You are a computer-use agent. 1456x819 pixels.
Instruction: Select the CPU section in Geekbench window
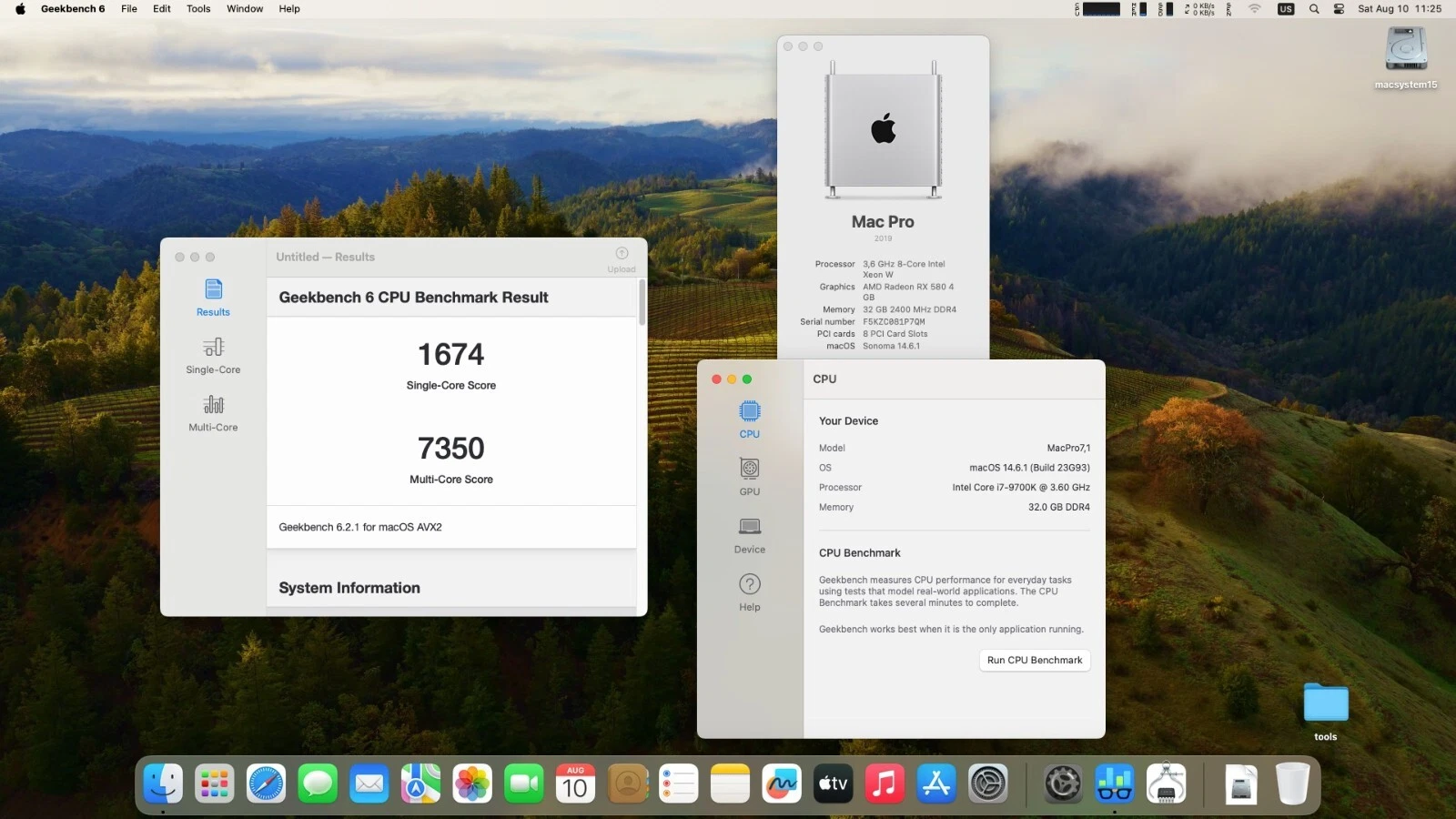[x=750, y=420]
